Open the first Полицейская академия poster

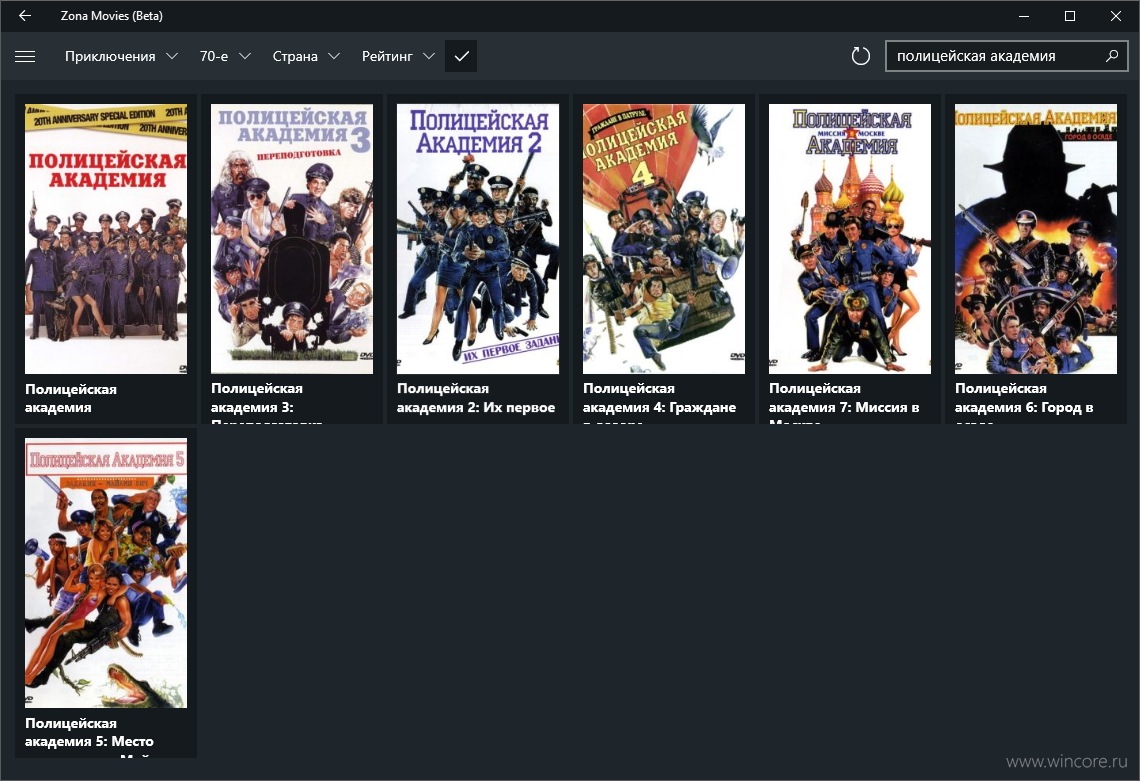tap(106, 239)
